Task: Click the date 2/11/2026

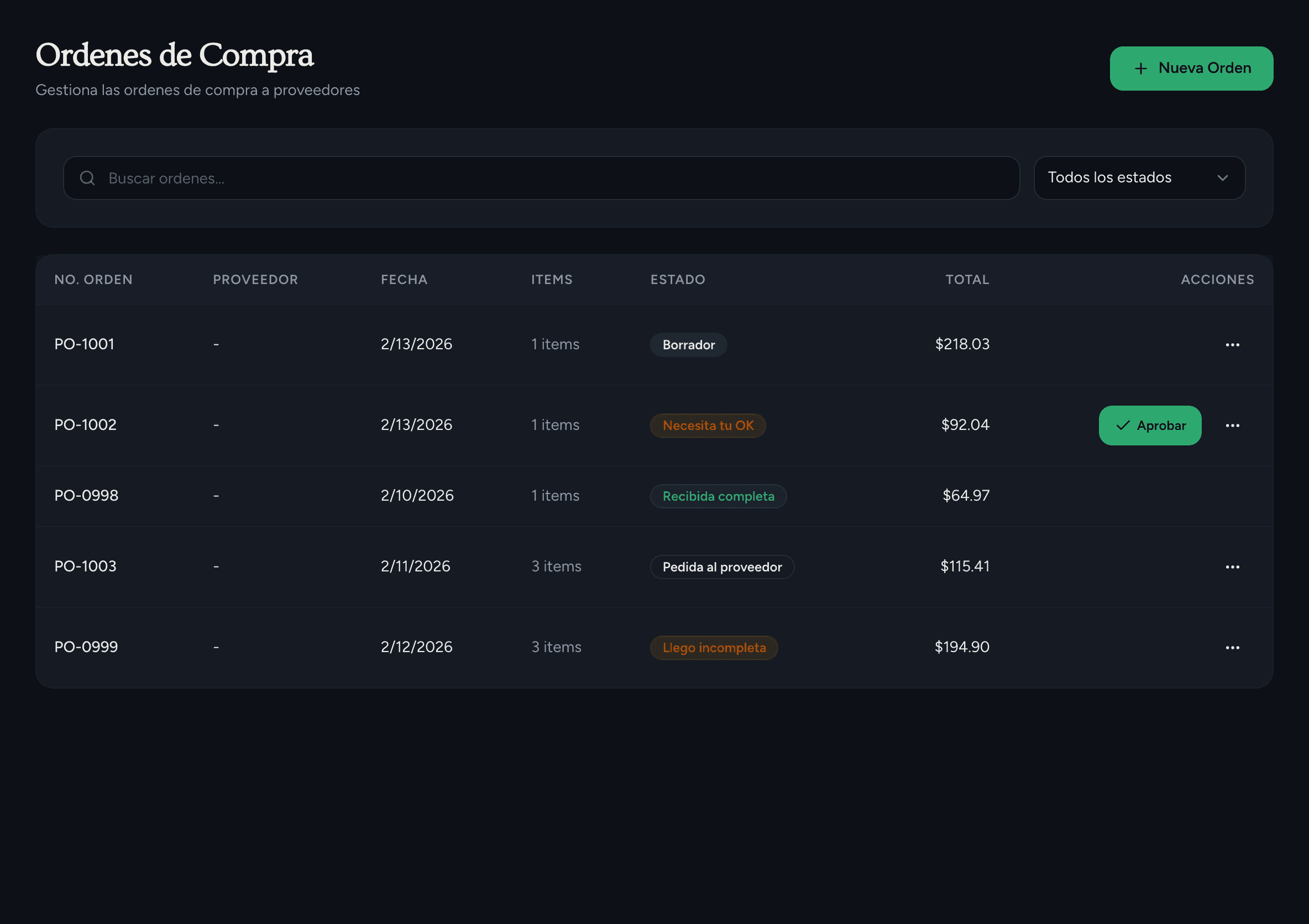Action: pyautogui.click(x=416, y=566)
